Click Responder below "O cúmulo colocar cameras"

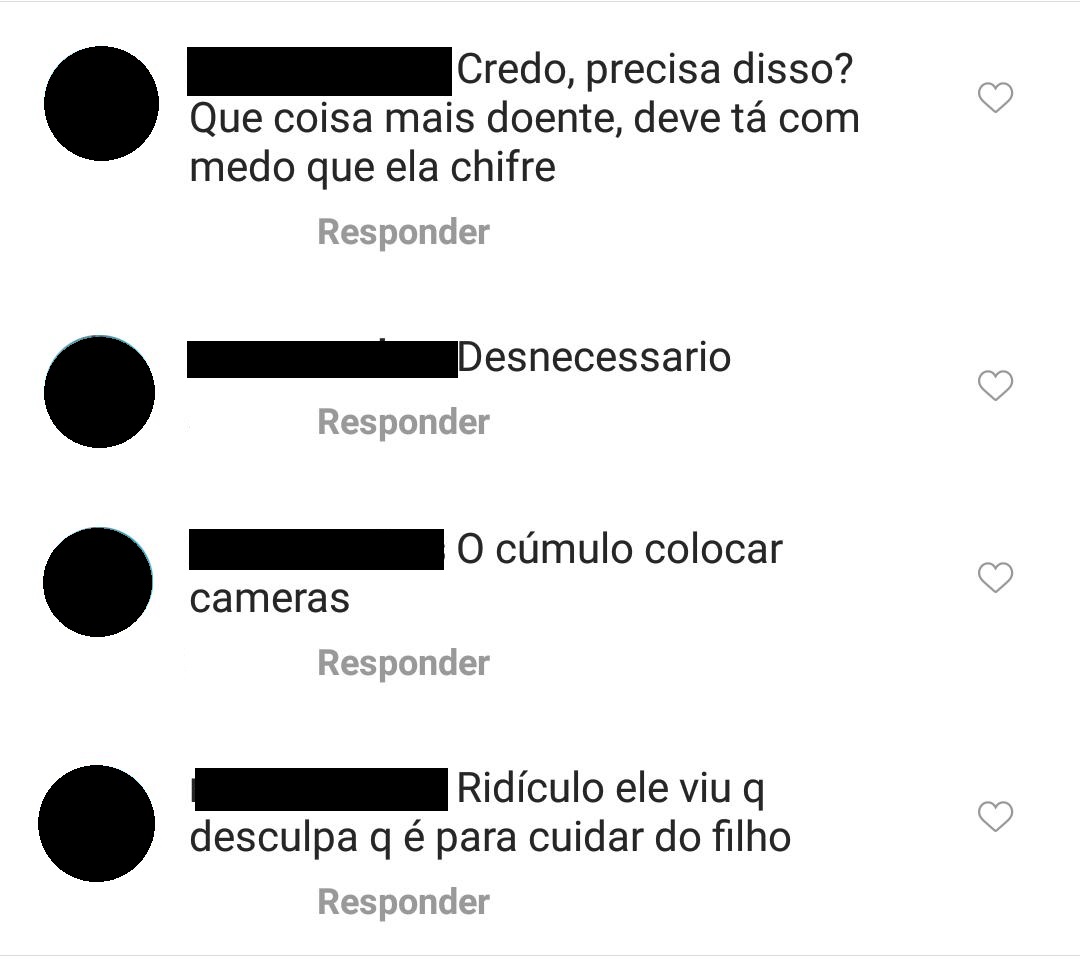pyautogui.click(x=404, y=663)
